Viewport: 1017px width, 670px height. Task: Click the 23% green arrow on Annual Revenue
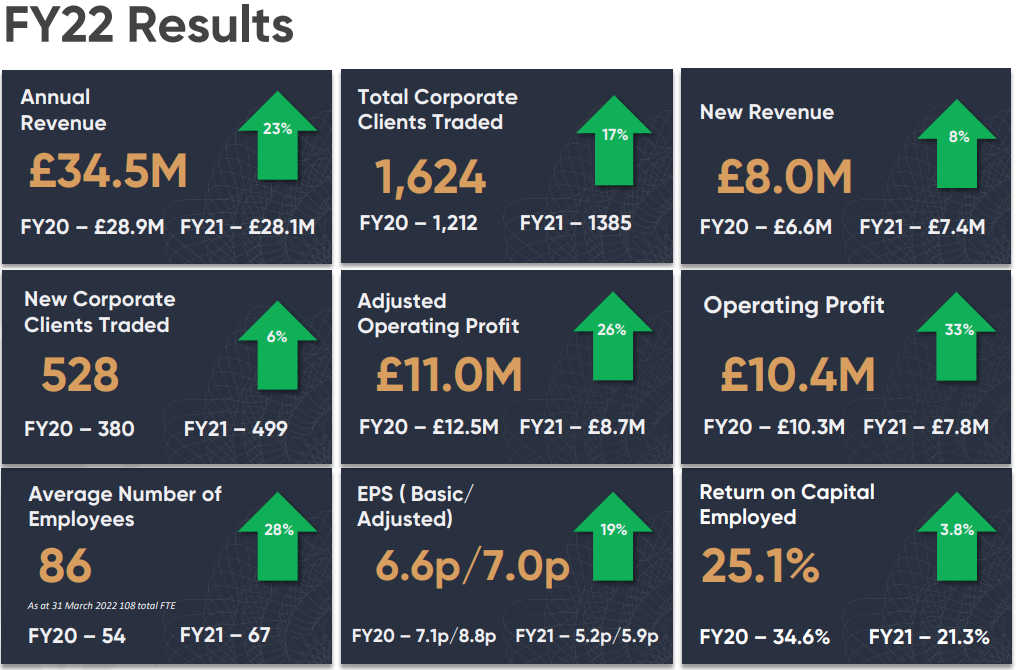point(277,140)
